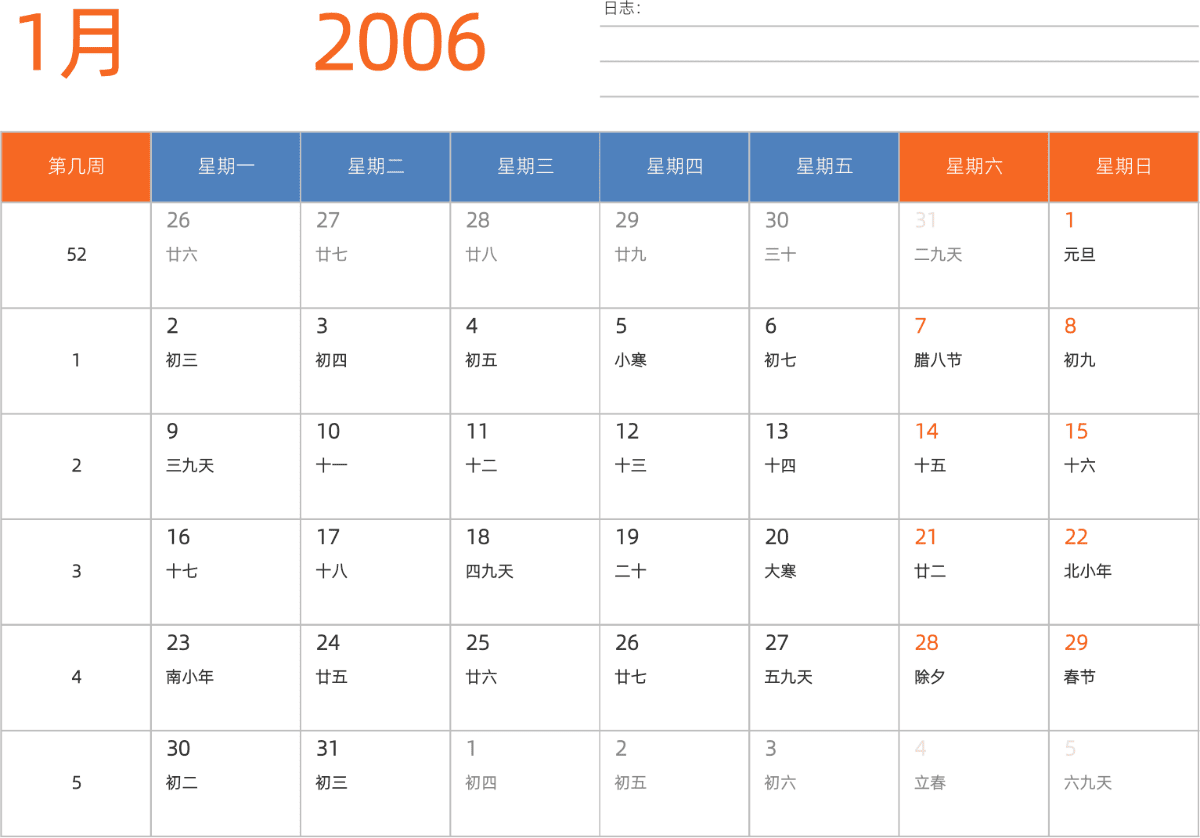
Task: Click January 8 labeled 初九
Action: (x=1124, y=361)
